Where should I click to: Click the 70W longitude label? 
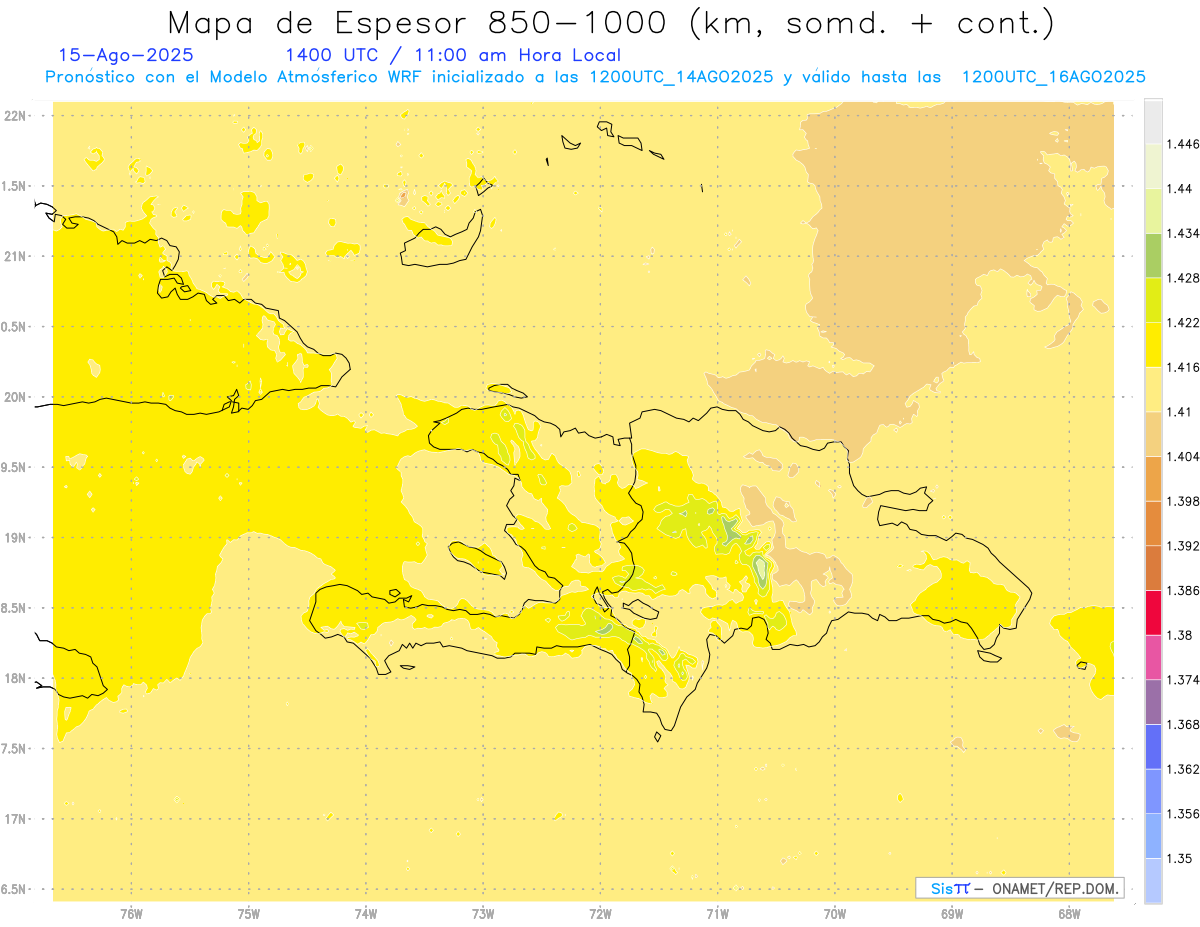click(835, 914)
